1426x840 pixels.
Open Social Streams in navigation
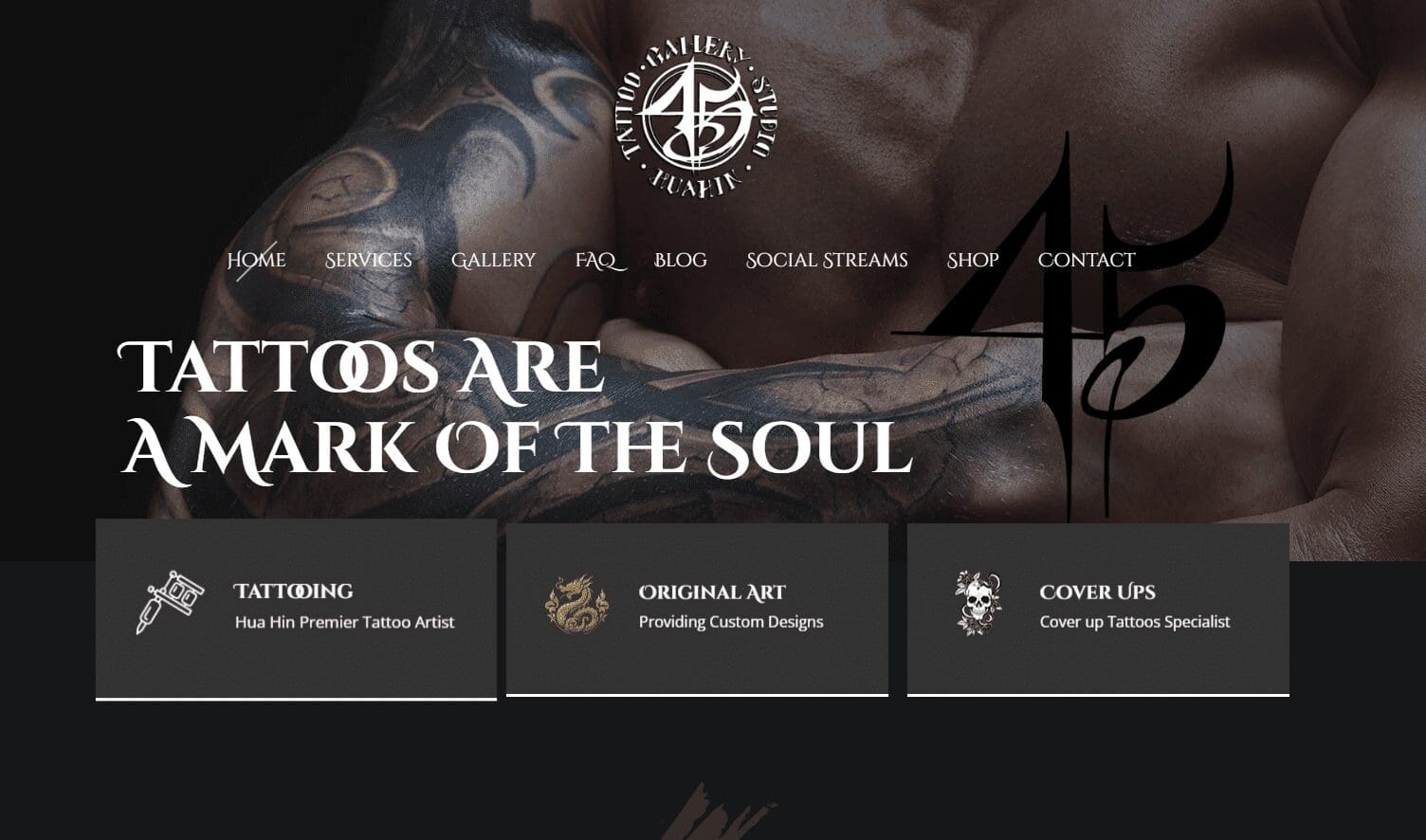point(827,260)
